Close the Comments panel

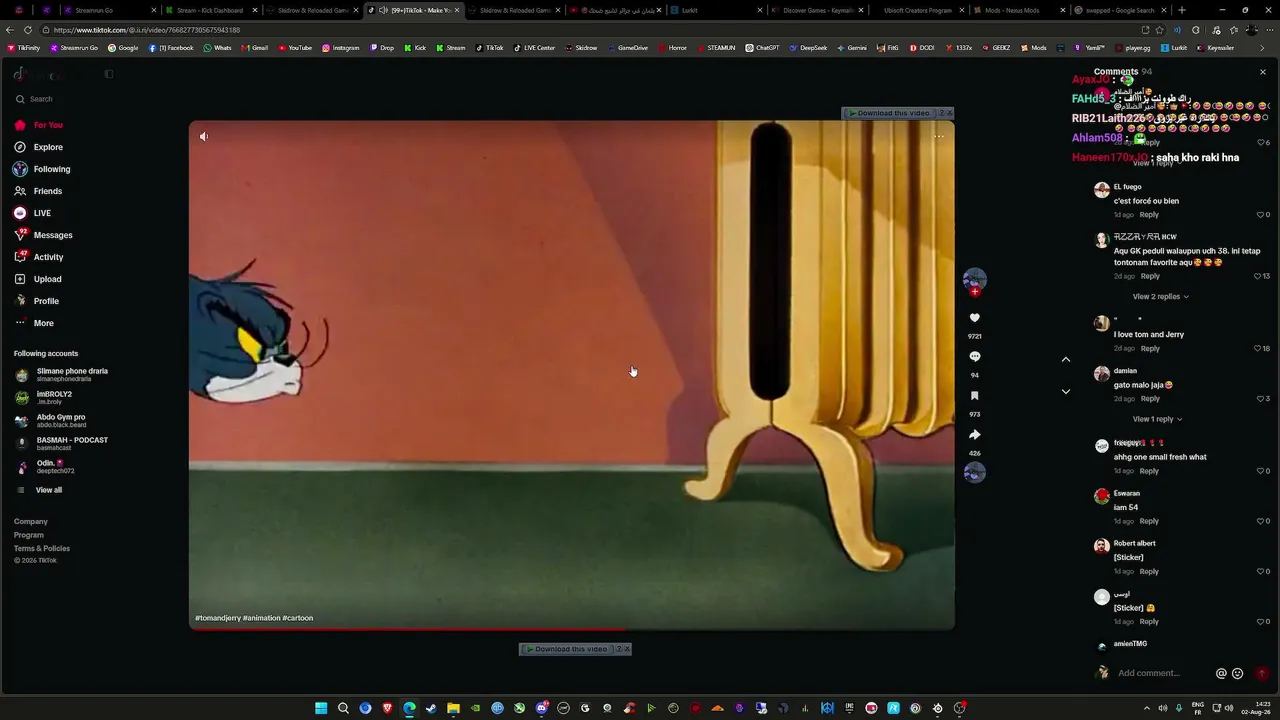pos(1263,72)
